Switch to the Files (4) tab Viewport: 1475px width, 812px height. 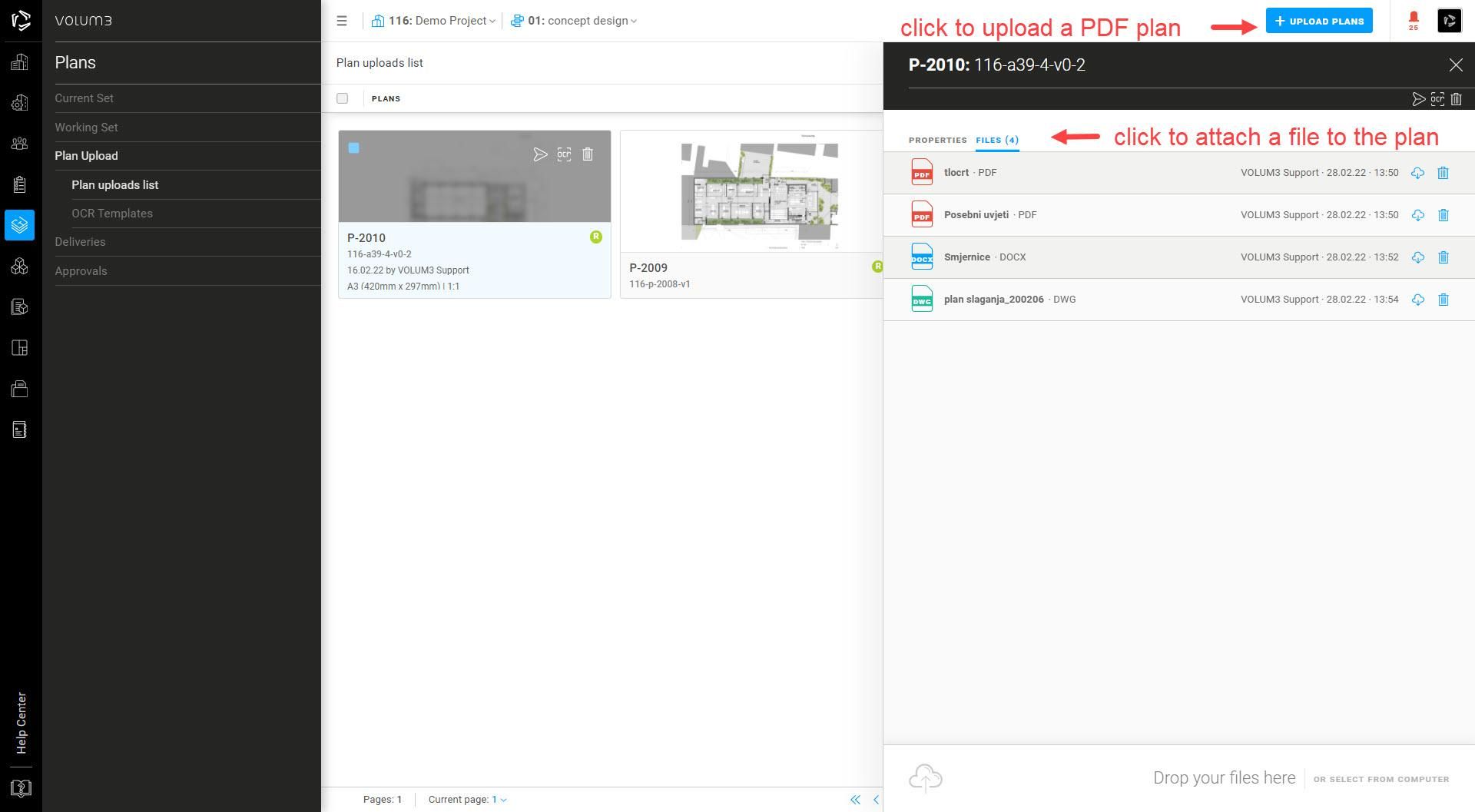pos(997,140)
